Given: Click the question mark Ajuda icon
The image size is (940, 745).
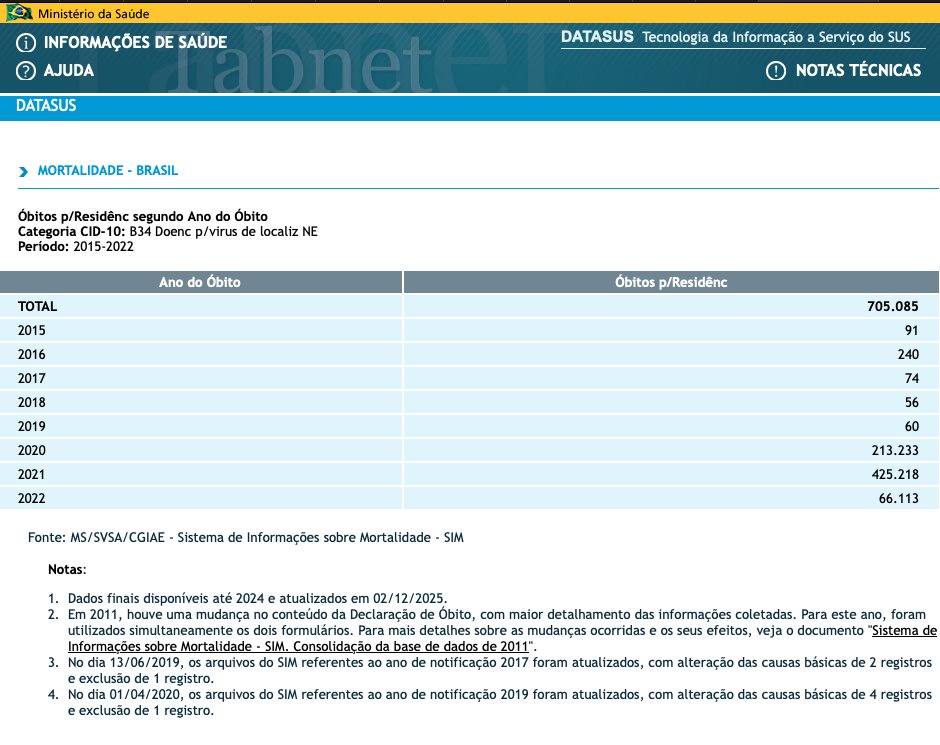Looking at the screenshot, I should tap(26, 71).
